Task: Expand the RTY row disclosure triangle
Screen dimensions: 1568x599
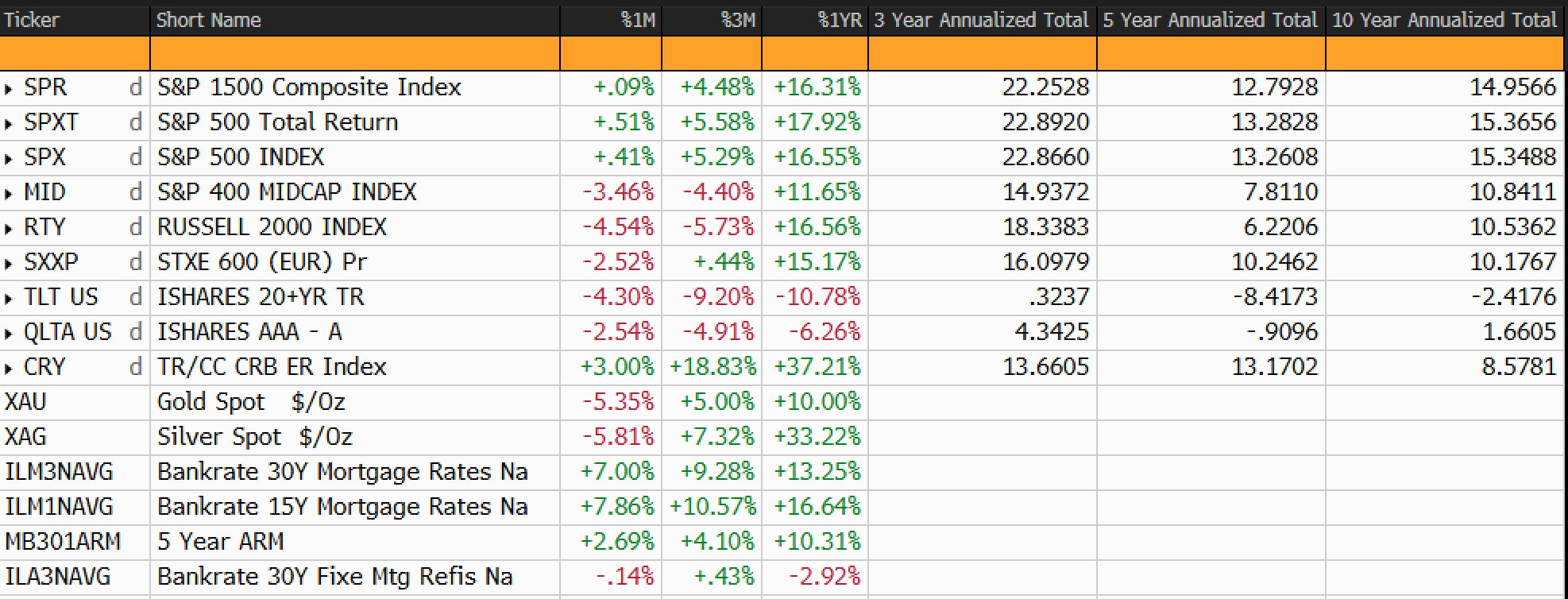Action: pyautogui.click(x=9, y=229)
